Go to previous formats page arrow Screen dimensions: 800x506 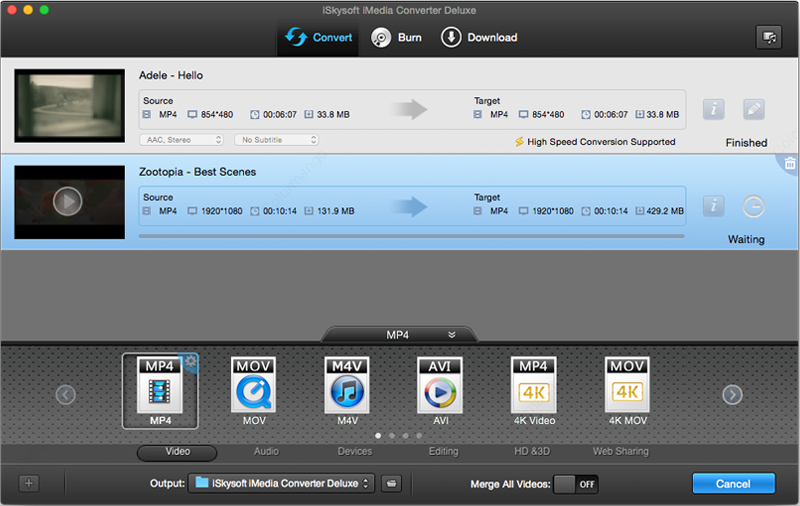[x=65, y=394]
